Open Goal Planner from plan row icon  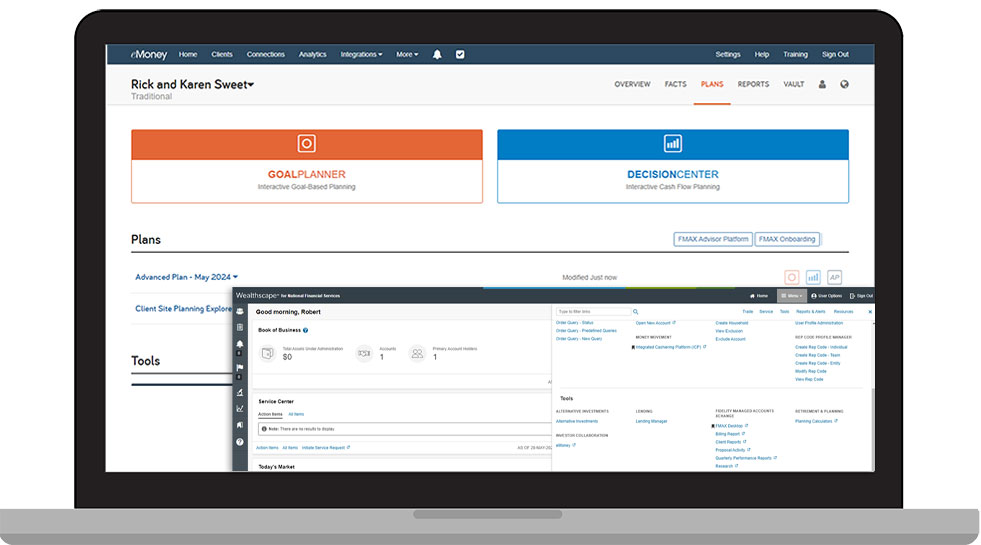click(791, 277)
